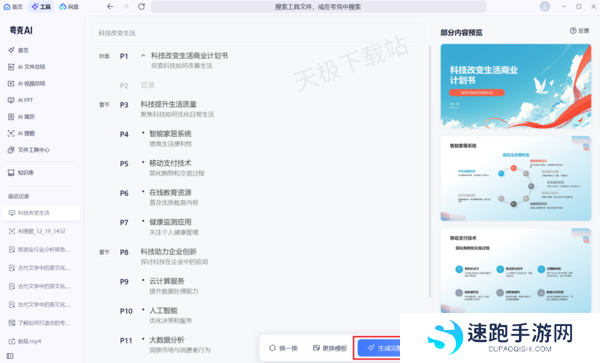Open 知识库 in the sidebar
The image size is (600, 363).
(x=21, y=173)
